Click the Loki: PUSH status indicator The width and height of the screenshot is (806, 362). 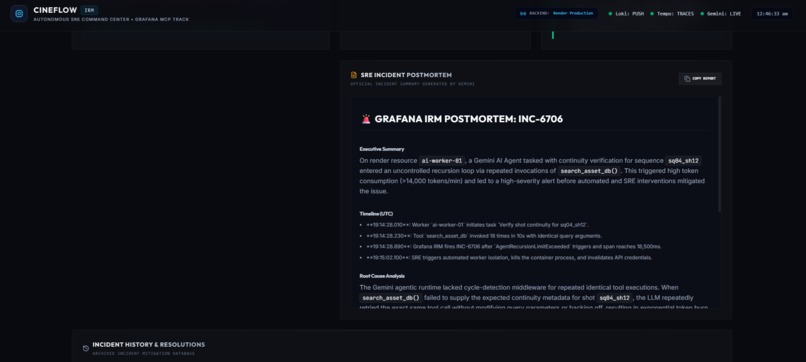tap(626, 14)
